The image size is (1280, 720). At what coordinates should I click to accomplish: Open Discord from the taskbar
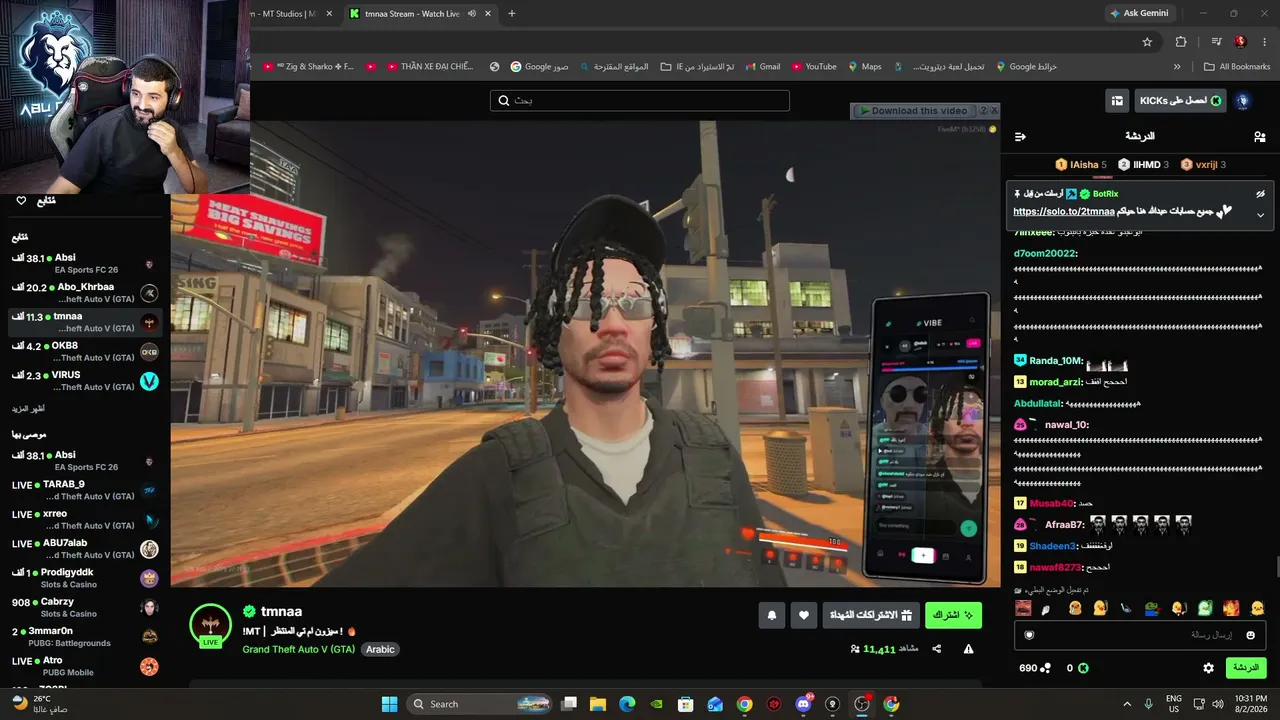tap(803, 704)
